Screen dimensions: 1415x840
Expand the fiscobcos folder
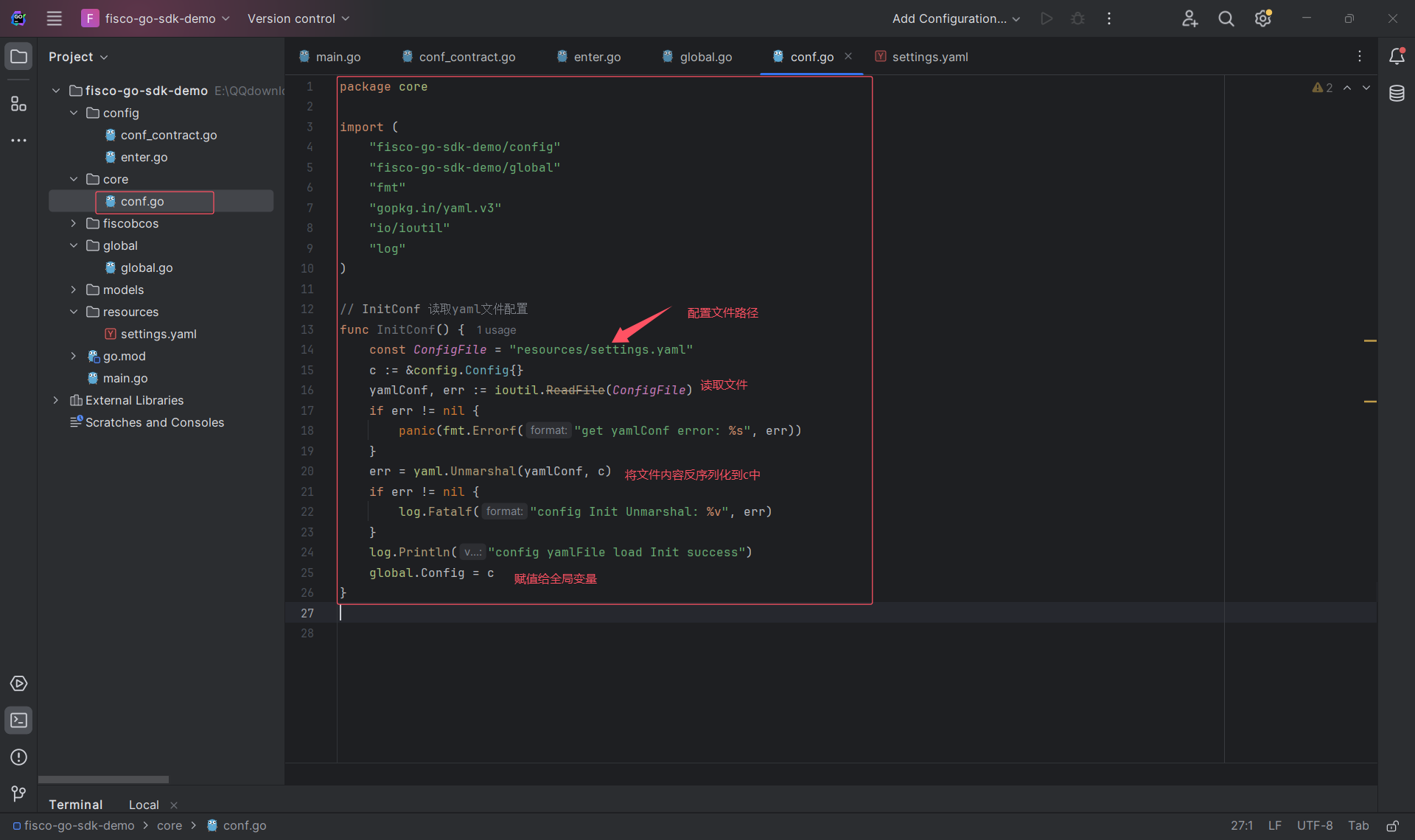pyautogui.click(x=73, y=223)
